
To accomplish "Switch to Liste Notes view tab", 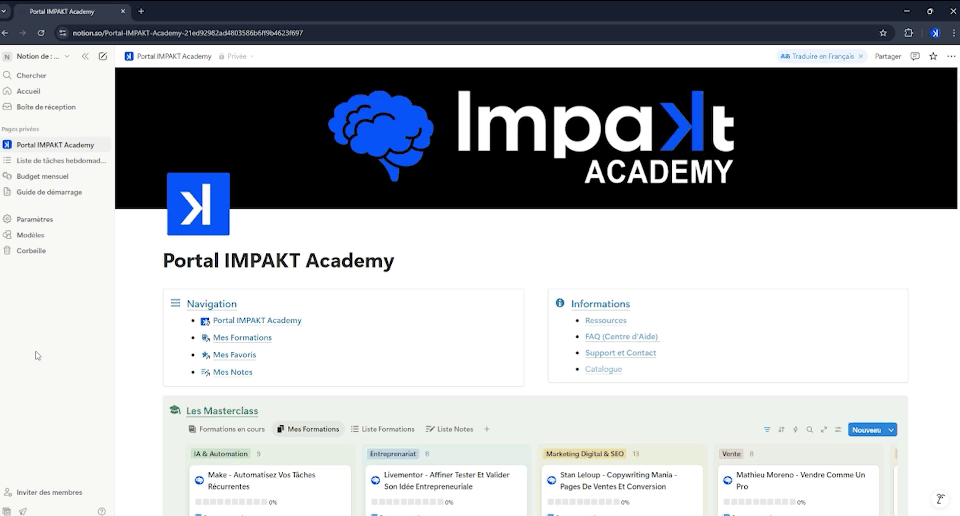I will (x=449, y=429).
